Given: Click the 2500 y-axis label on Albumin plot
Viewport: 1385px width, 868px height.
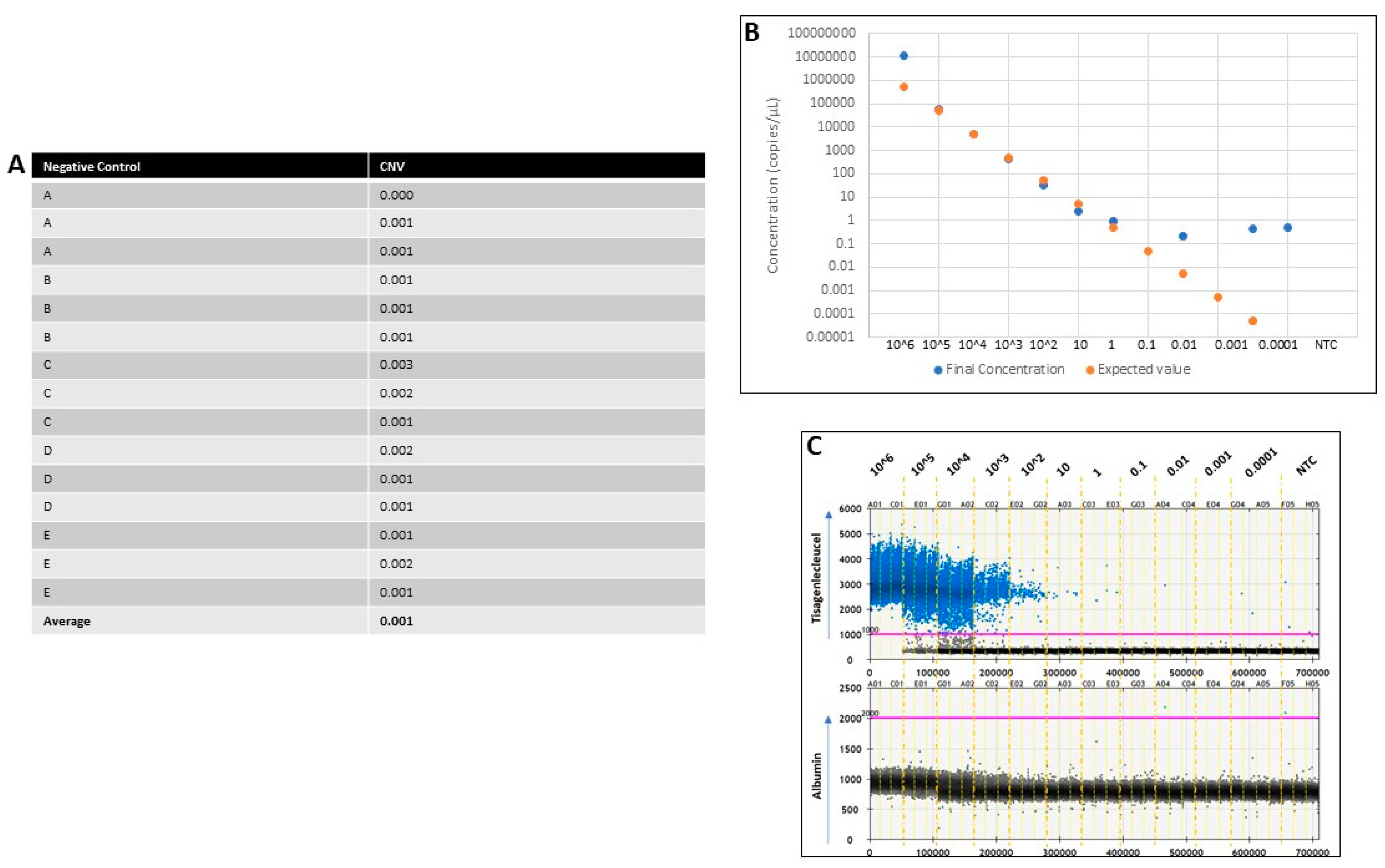Looking at the screenshot, I should (x=850, y=688).
